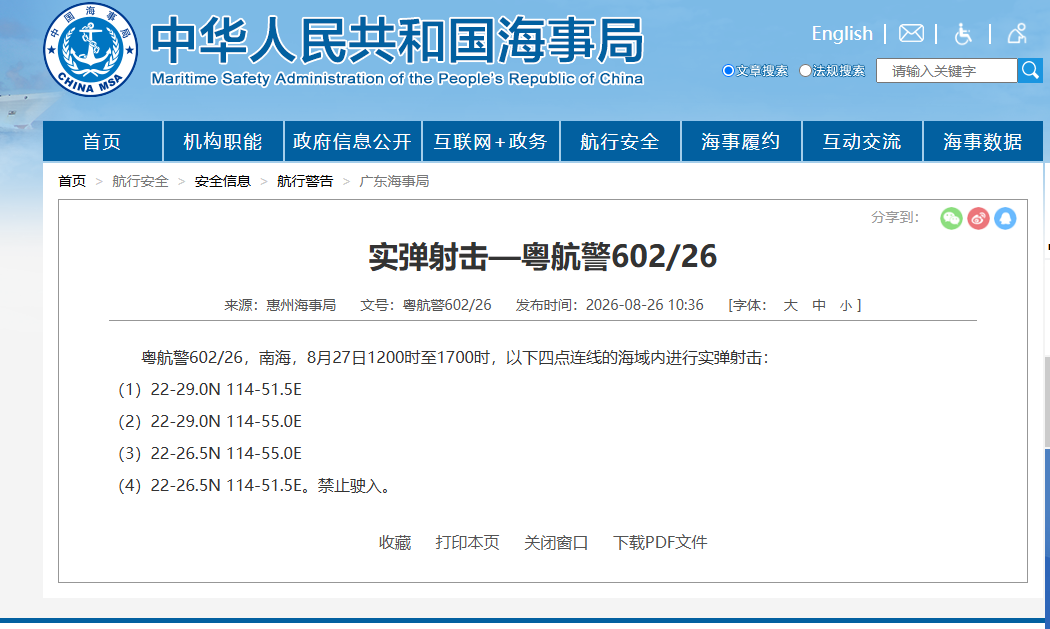Open the 机构职能 navigation tab
Screen dimensions: 1050x629
(223, 141)
